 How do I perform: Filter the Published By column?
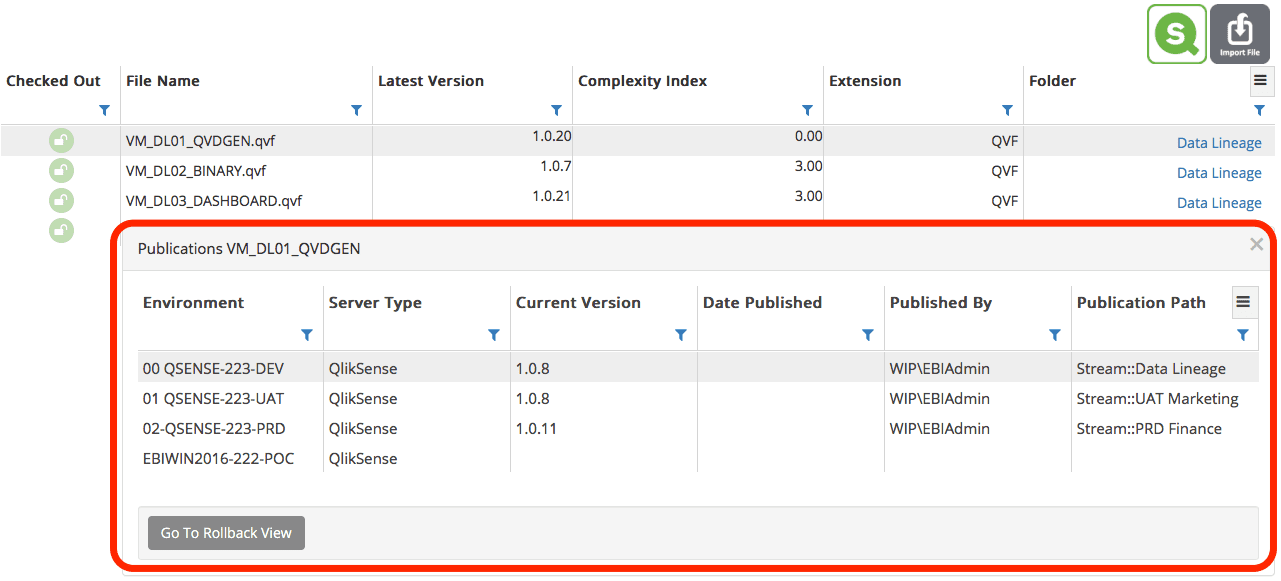tap(1055, 335)
